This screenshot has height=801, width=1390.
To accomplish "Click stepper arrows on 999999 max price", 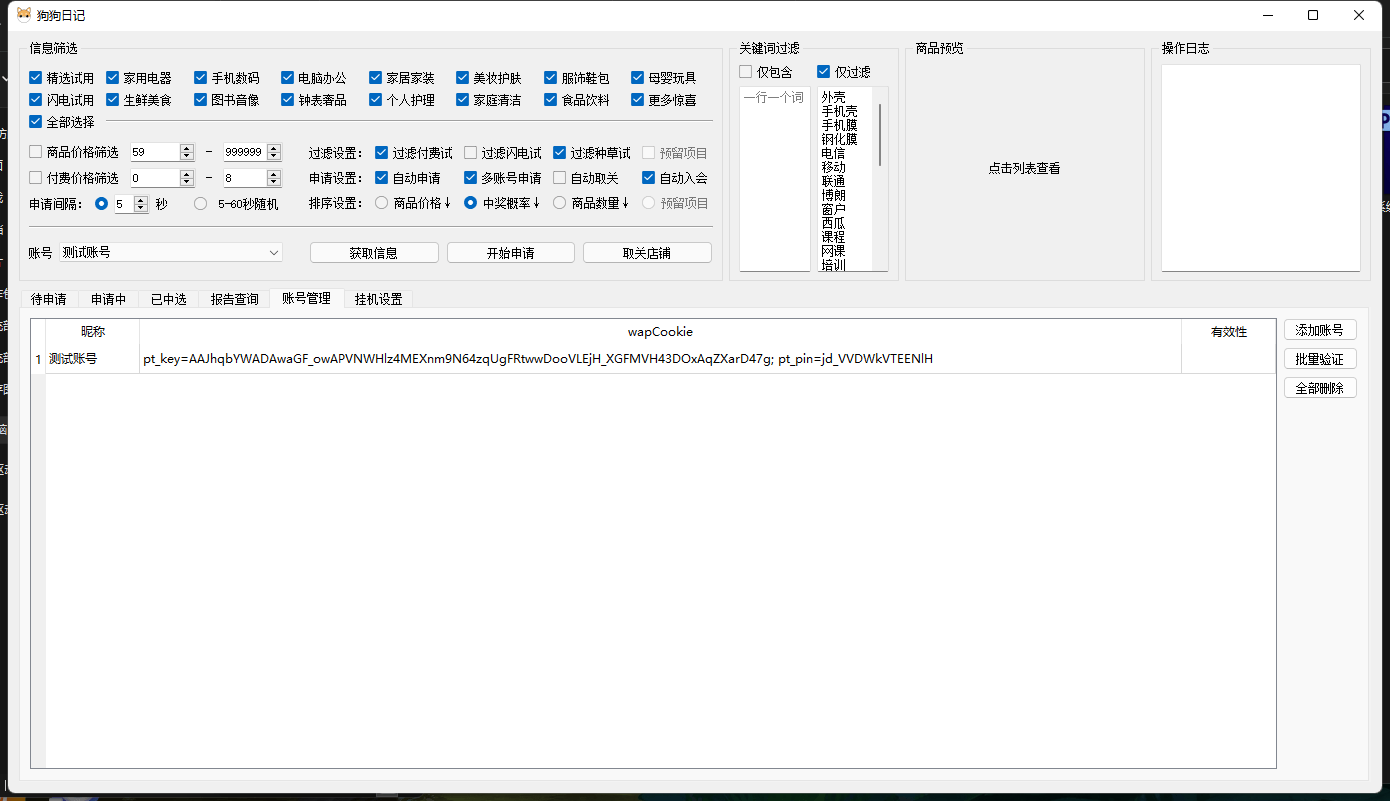I will coord(274,152).
